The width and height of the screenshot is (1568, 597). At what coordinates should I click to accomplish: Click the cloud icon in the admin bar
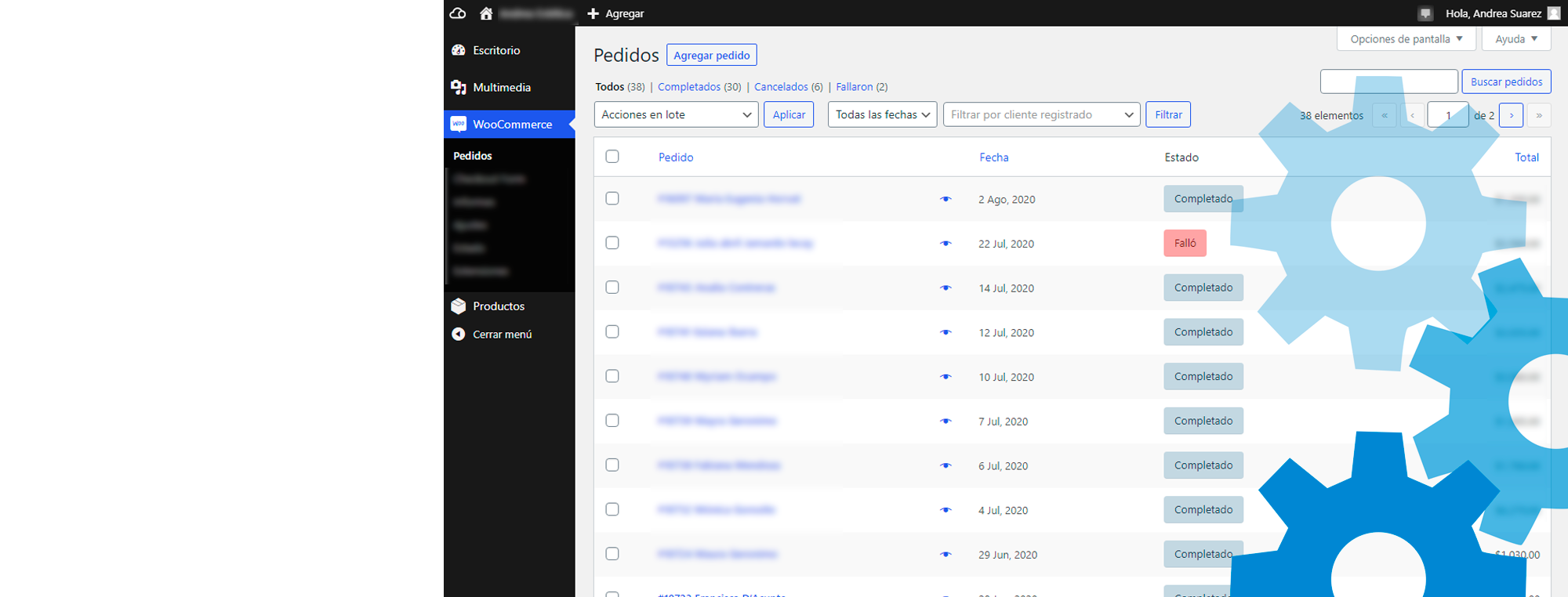(x=458, y=13)
